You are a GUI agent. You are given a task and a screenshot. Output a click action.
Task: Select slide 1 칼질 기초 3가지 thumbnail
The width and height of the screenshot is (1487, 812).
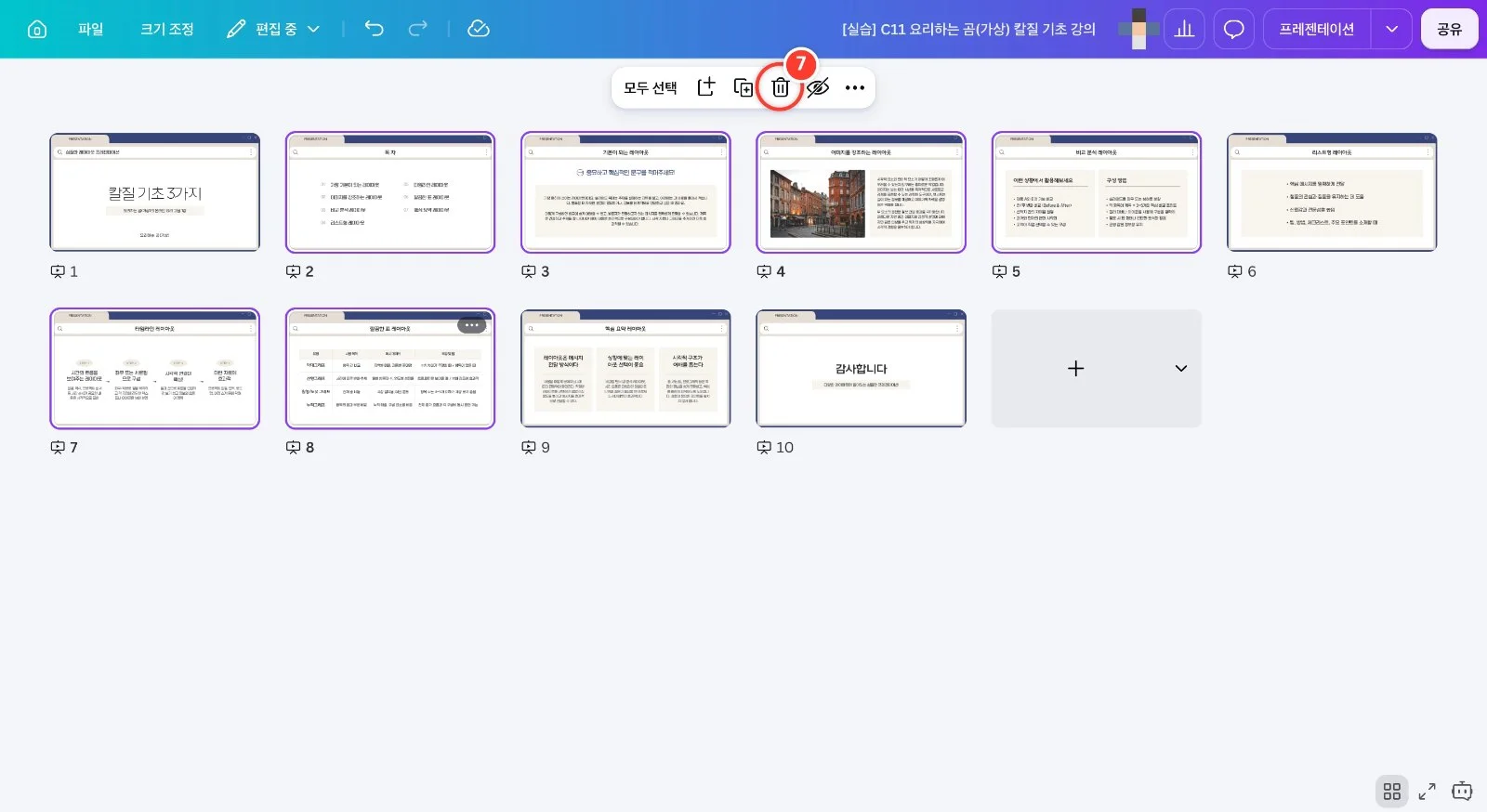[154, 192]
